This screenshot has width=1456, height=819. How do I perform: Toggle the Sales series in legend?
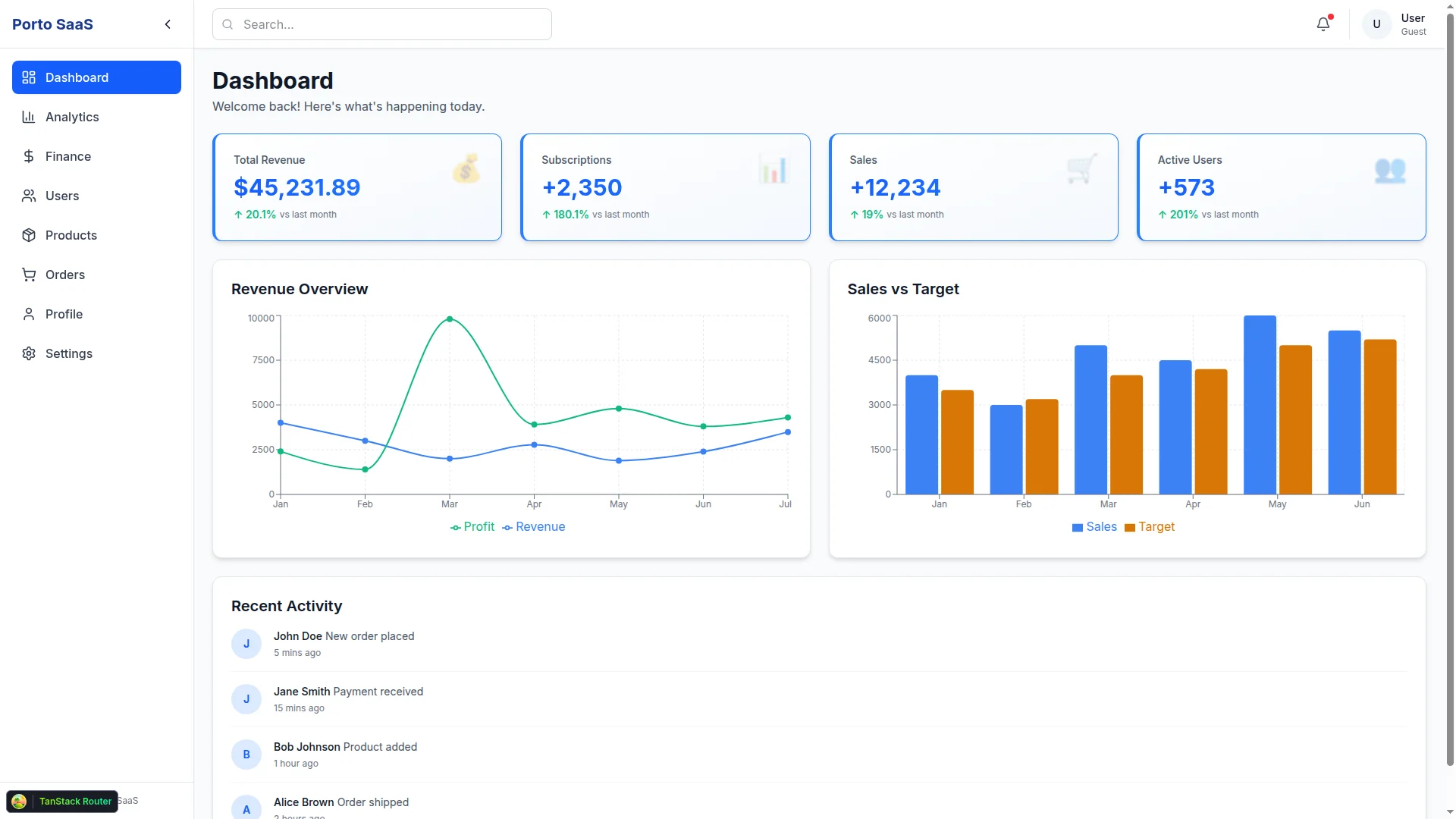pos(1094,527)
